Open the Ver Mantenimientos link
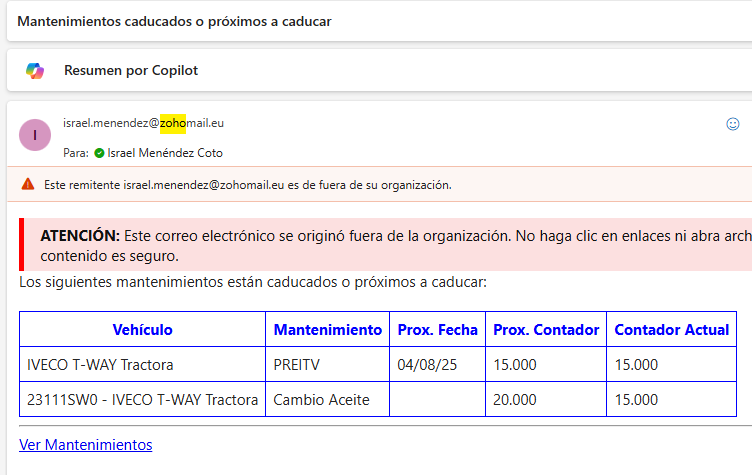The image size is (752, 475). coord(86,445)
